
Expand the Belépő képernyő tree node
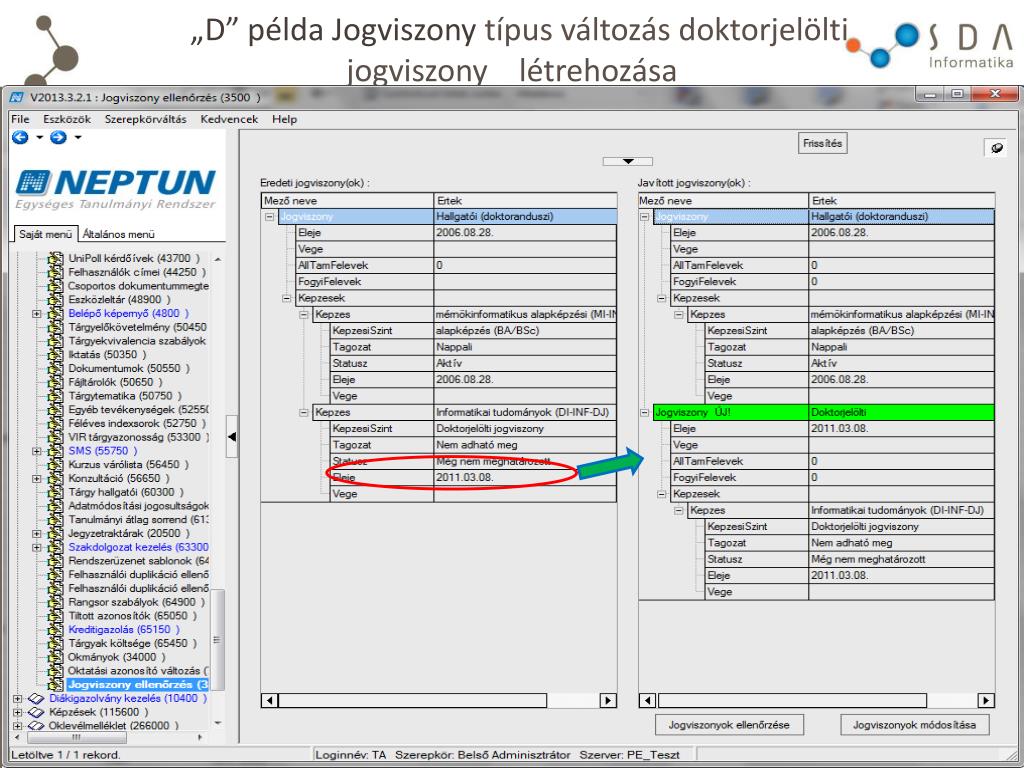(37, 313)
